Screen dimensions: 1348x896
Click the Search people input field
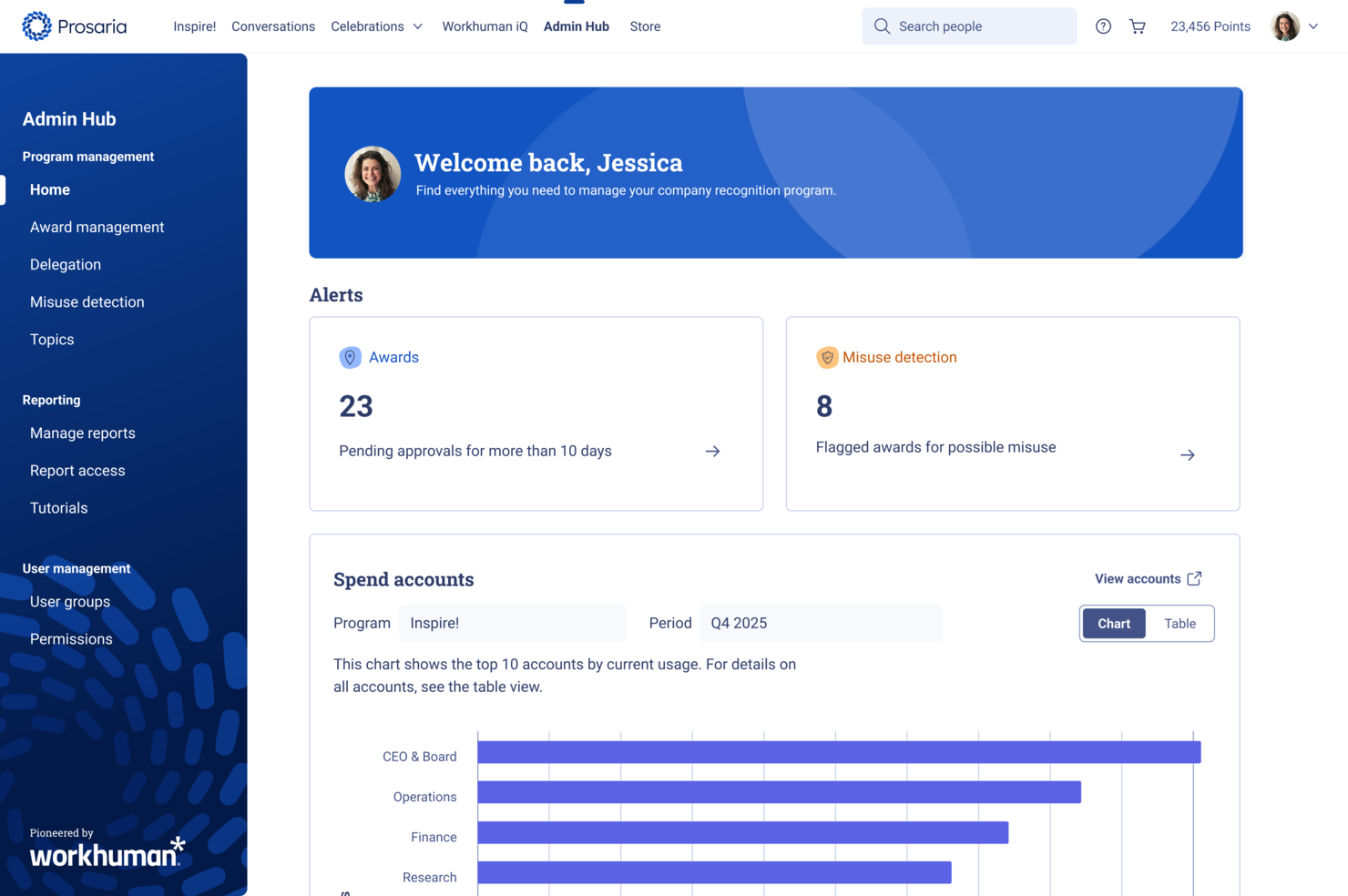point(968,25)
